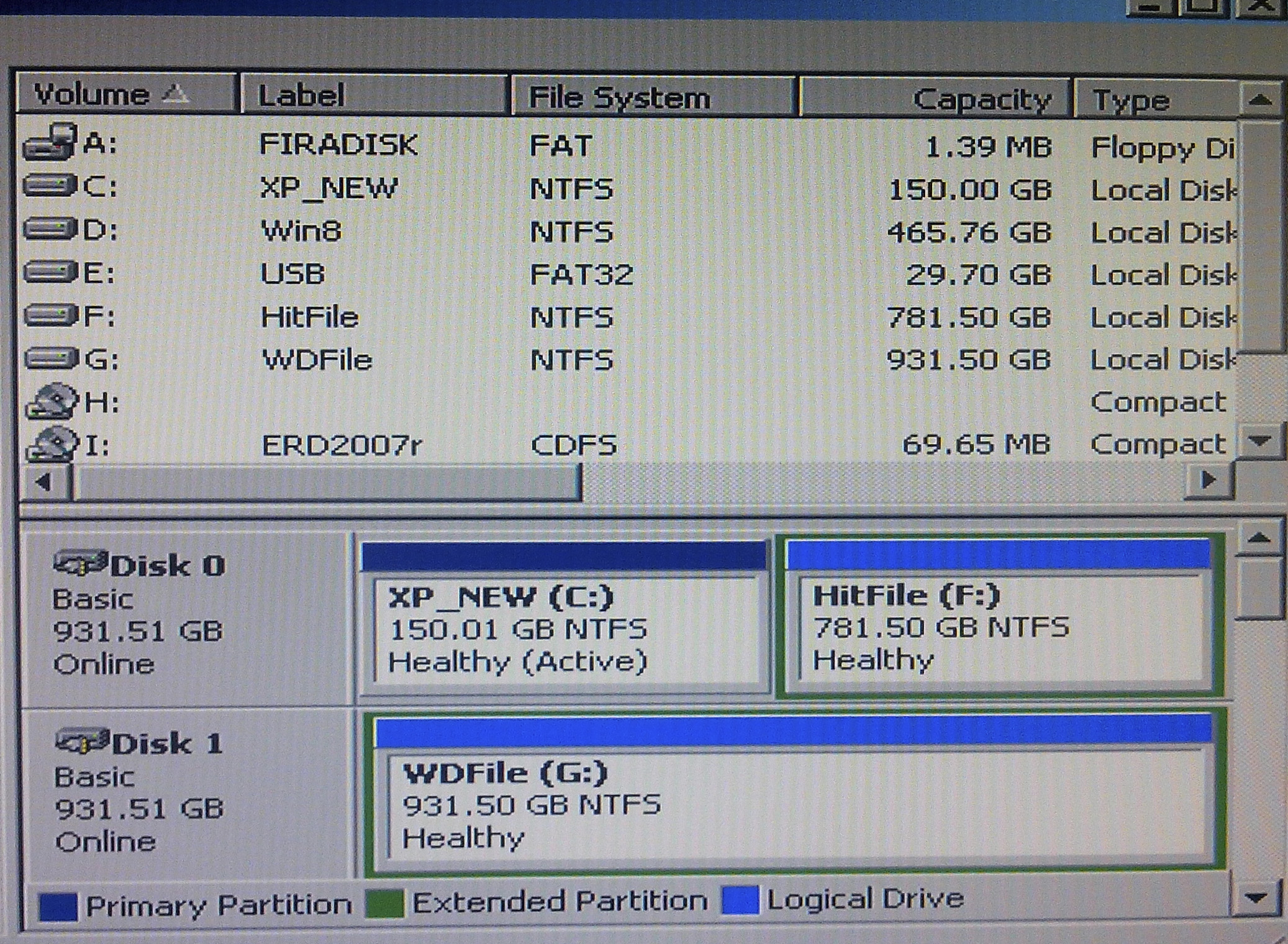
Task: Select the WDFile (G:) logical drive block
Action: pyautogui.click(x=795, y=804)
